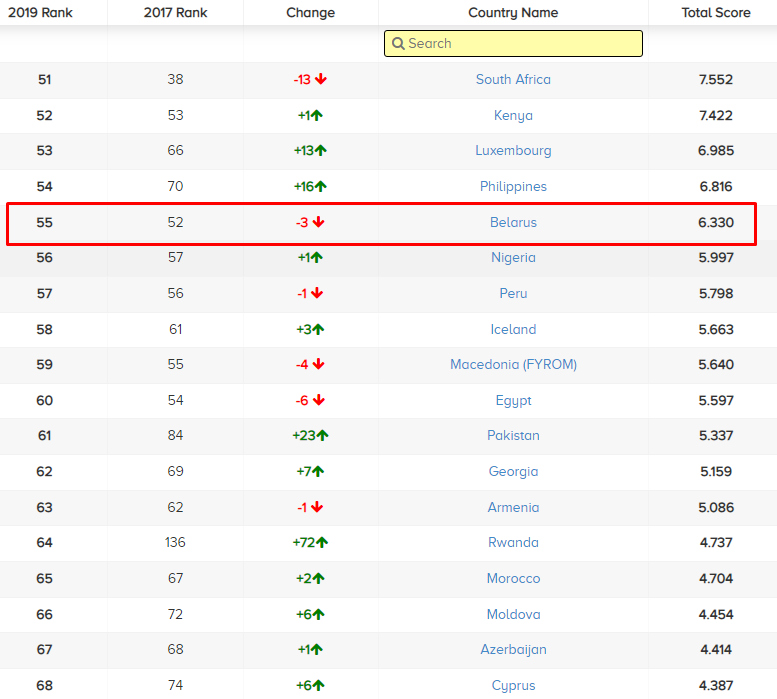Follow the Macedonia (FYROM) link
The height and width of the screenshot is (699, 777).
[x=513, y=365]
